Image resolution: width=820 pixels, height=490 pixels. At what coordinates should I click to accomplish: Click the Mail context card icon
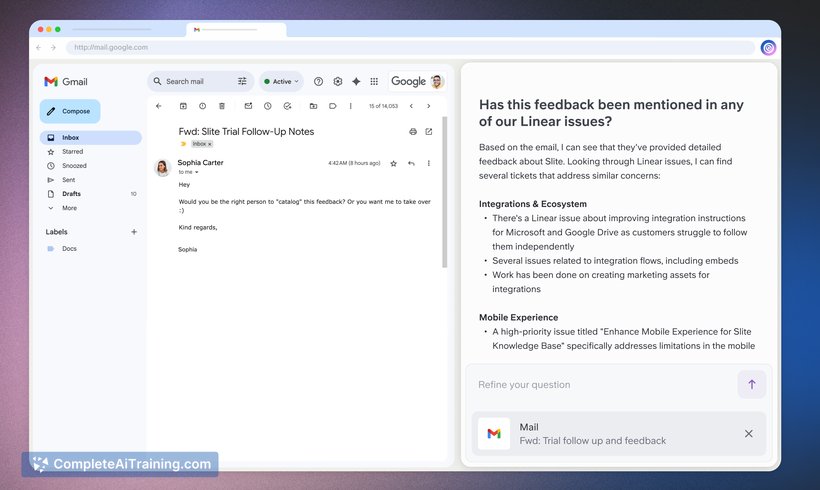(494, 434)
